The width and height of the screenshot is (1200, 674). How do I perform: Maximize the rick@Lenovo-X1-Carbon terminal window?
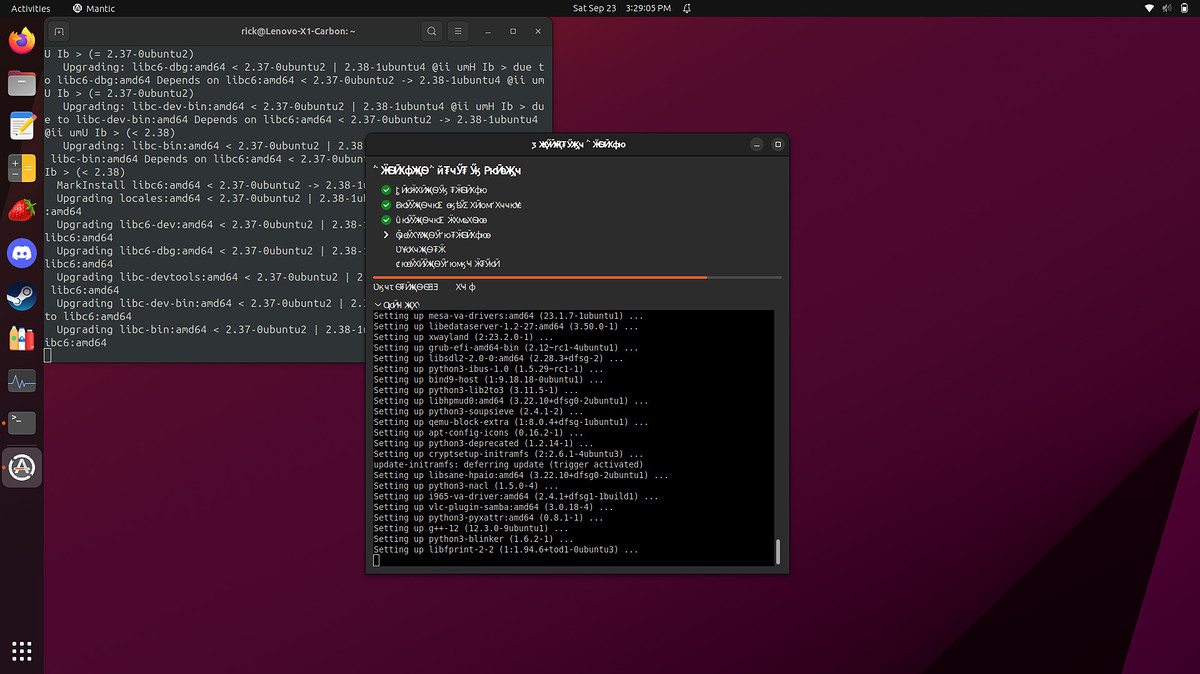pos(513,31)
